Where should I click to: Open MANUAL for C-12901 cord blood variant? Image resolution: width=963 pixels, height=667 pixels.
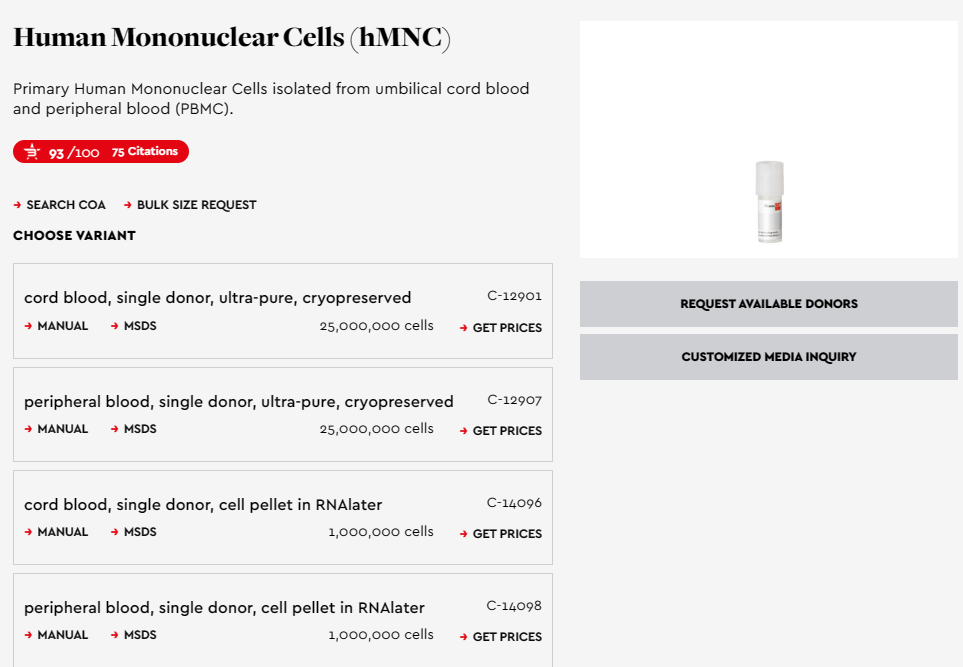coord(57,326)
